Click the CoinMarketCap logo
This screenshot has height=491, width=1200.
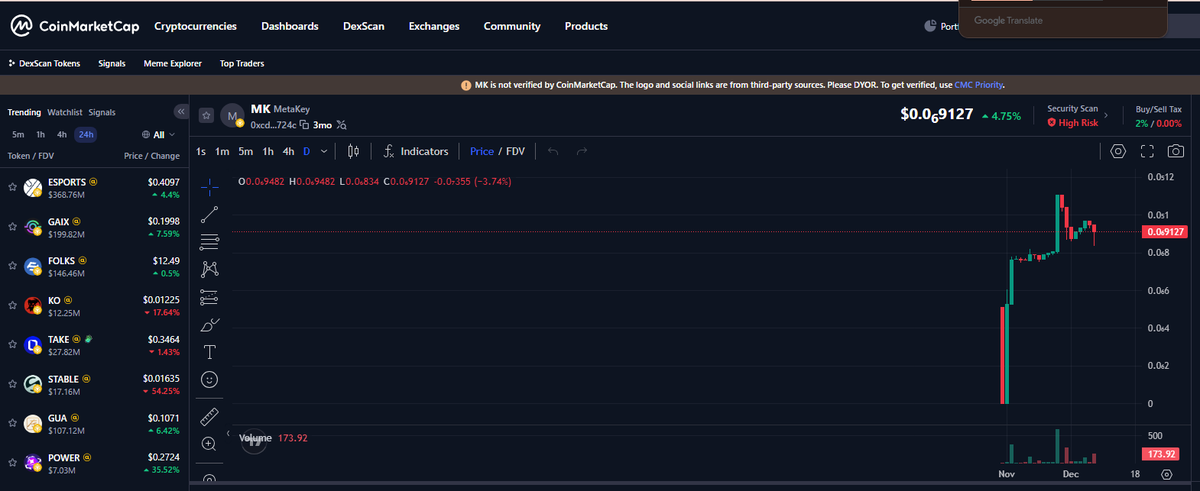76,26
